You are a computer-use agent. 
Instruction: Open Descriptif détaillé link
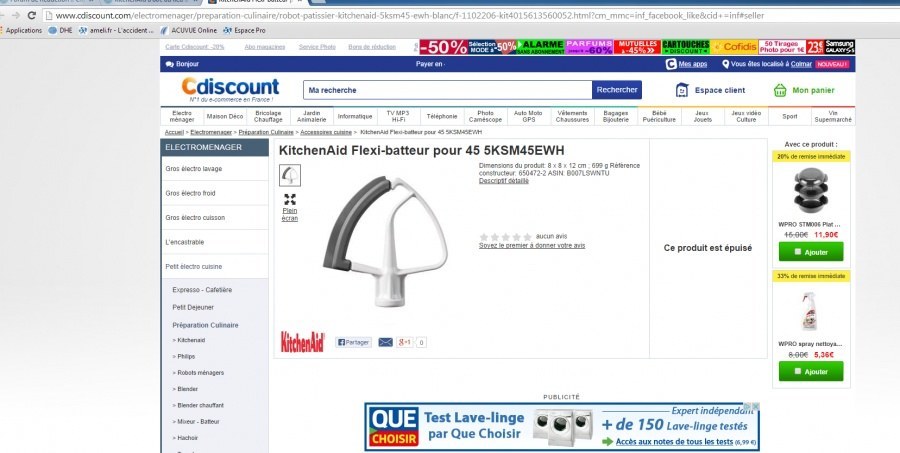[504, 180]
